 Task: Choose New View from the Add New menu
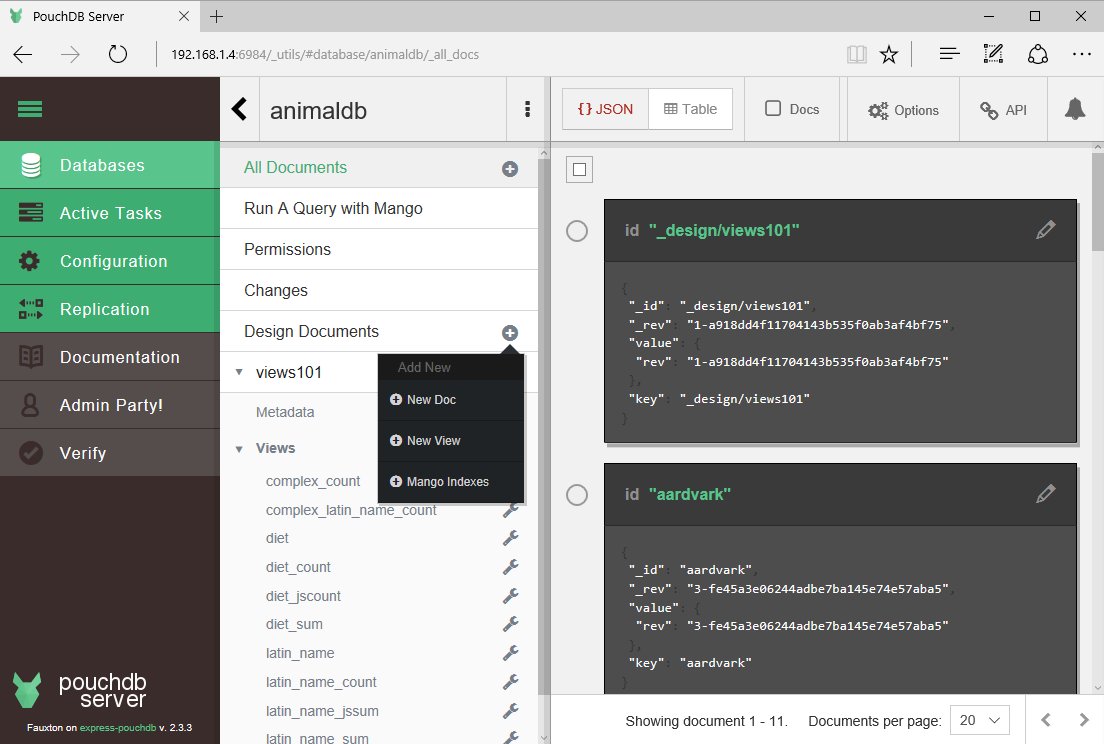pyautogui.click(x=432, y=440)
